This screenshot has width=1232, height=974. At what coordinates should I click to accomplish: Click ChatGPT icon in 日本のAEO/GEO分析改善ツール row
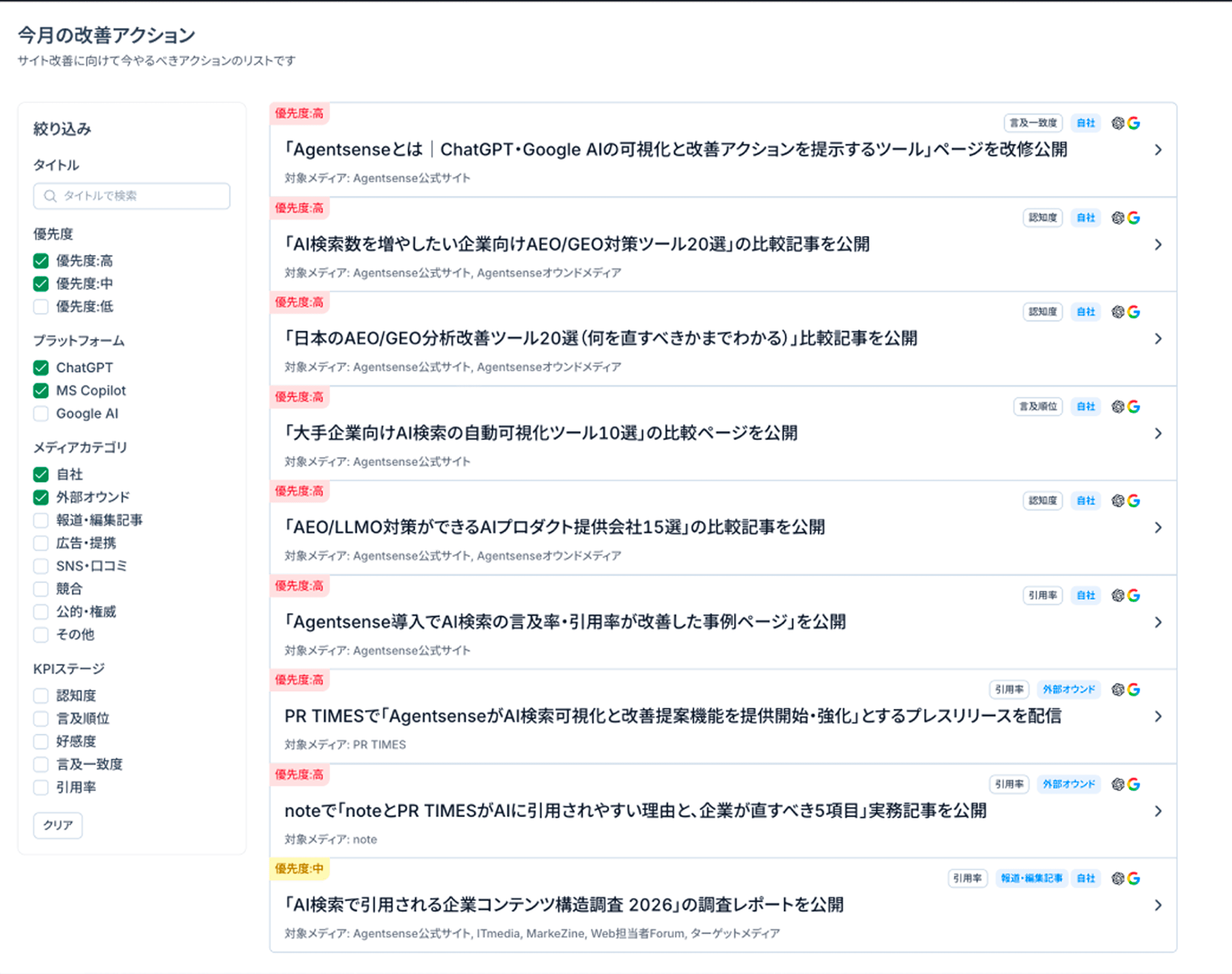pos(1118,312)
